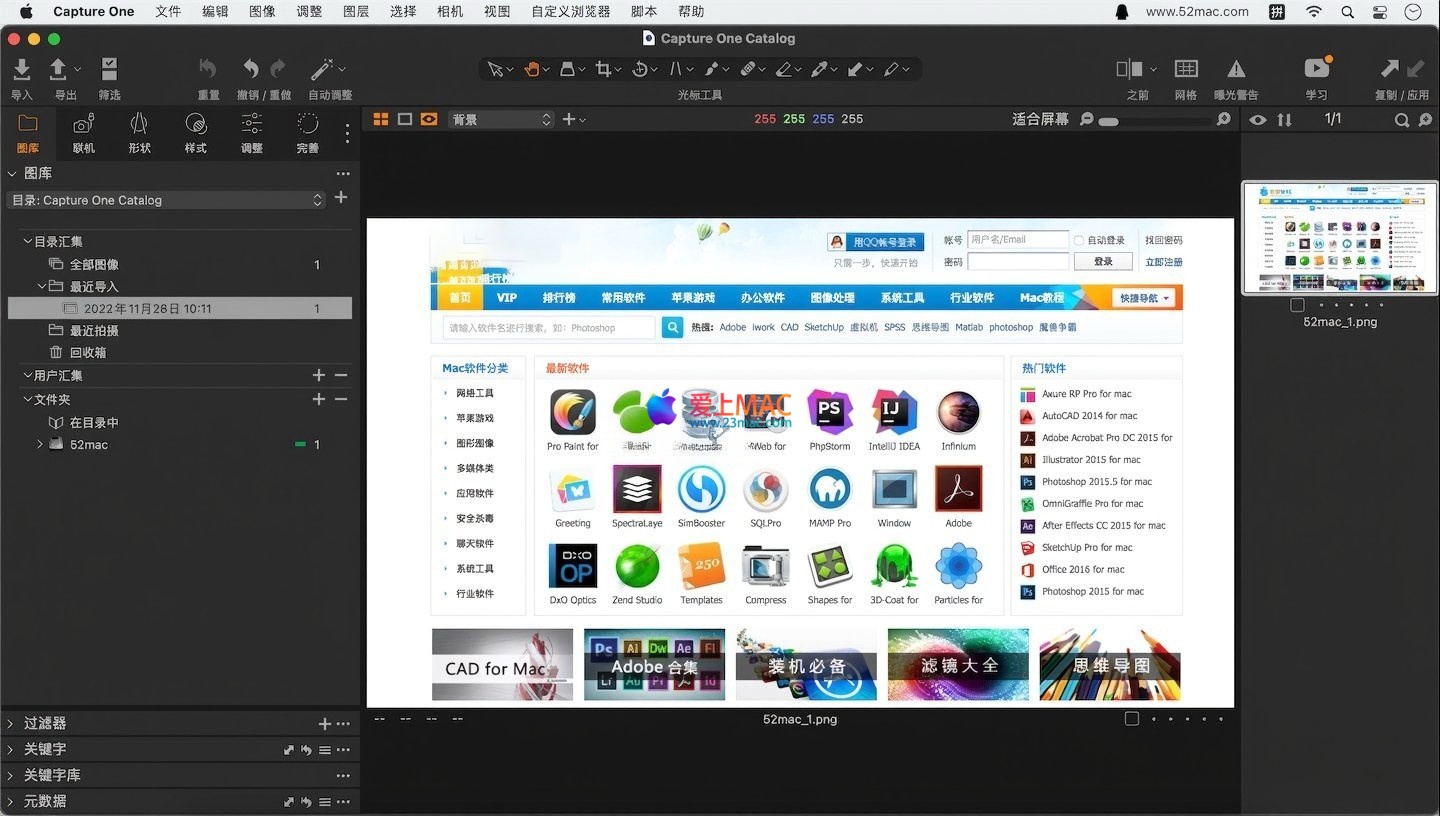Select the hand Pan cursor tool
The width and height of the screenshot is (1440, 816).
pyautogui.click(x=531, y=69)
